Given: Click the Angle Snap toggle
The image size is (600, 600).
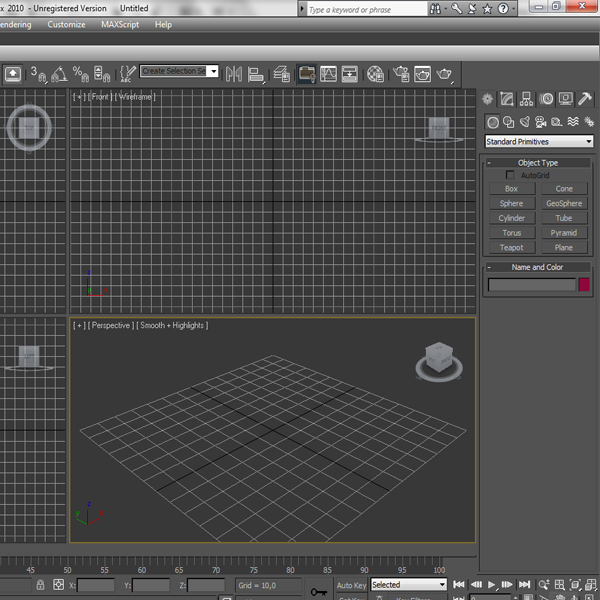Looking at the screenshot, I should click(x=59, y=74).
